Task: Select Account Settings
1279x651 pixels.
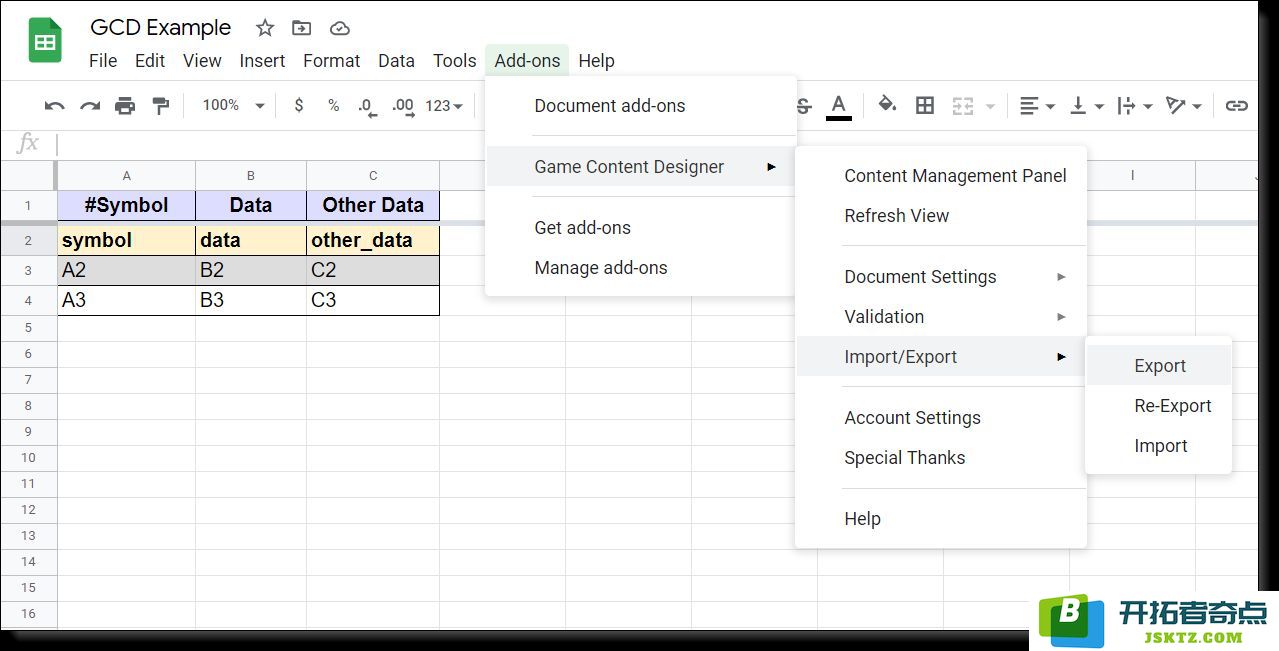Action: [941, 418]
